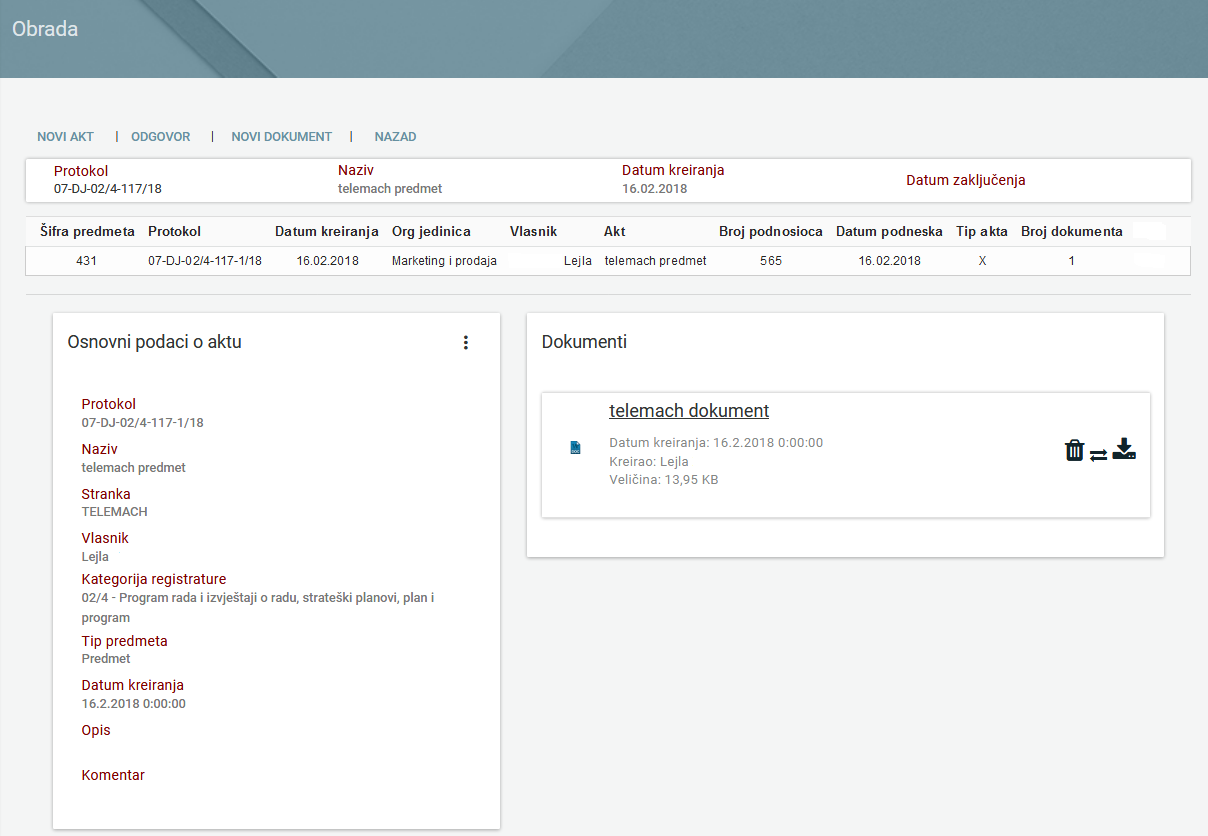Screen dimensions: 1208x836
Task: Click the Marketing i prodaja cell
Action: tap(444, 261)
